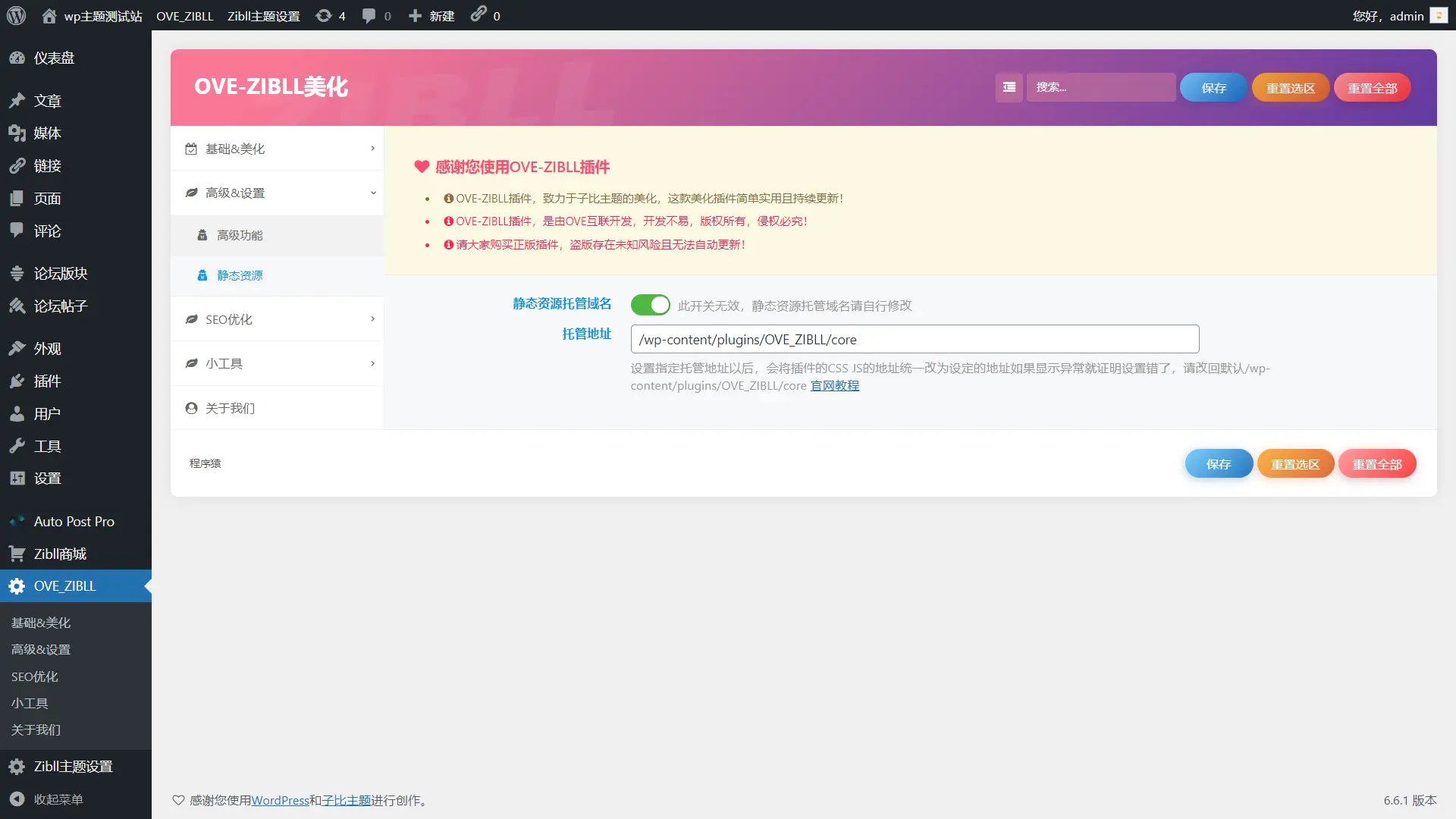1456x819 pixels.
Task: Select the 仪表盘 dashboard icon
Action: [18, 58]
